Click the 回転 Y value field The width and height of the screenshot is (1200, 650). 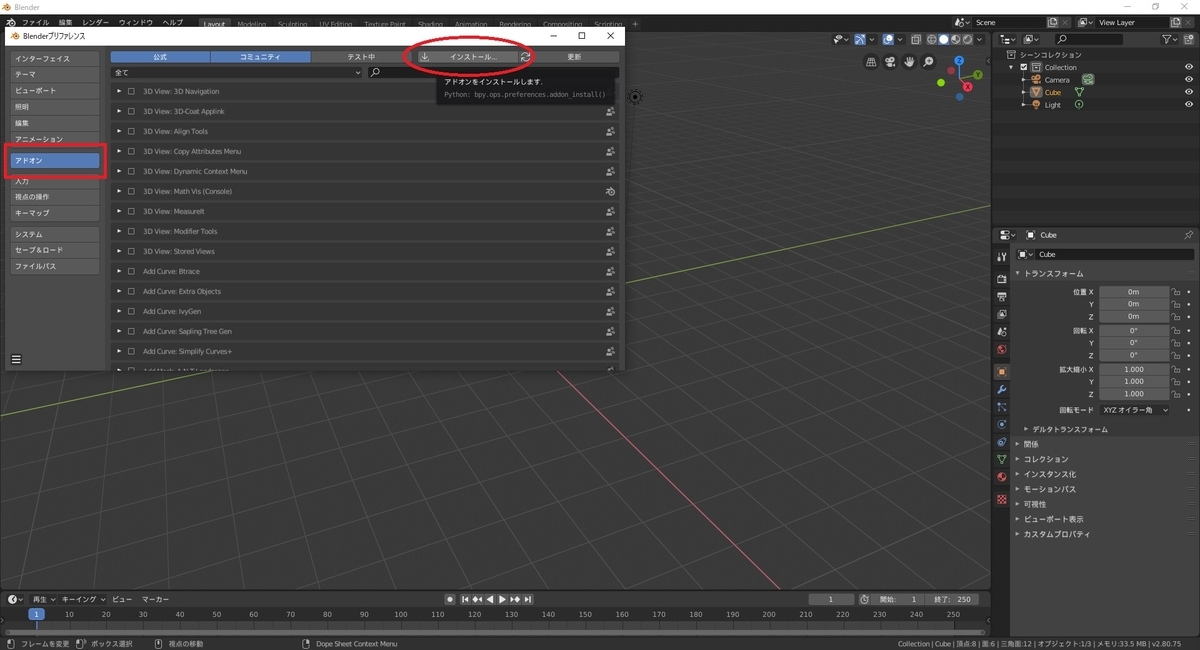(x=1134, y=343)
